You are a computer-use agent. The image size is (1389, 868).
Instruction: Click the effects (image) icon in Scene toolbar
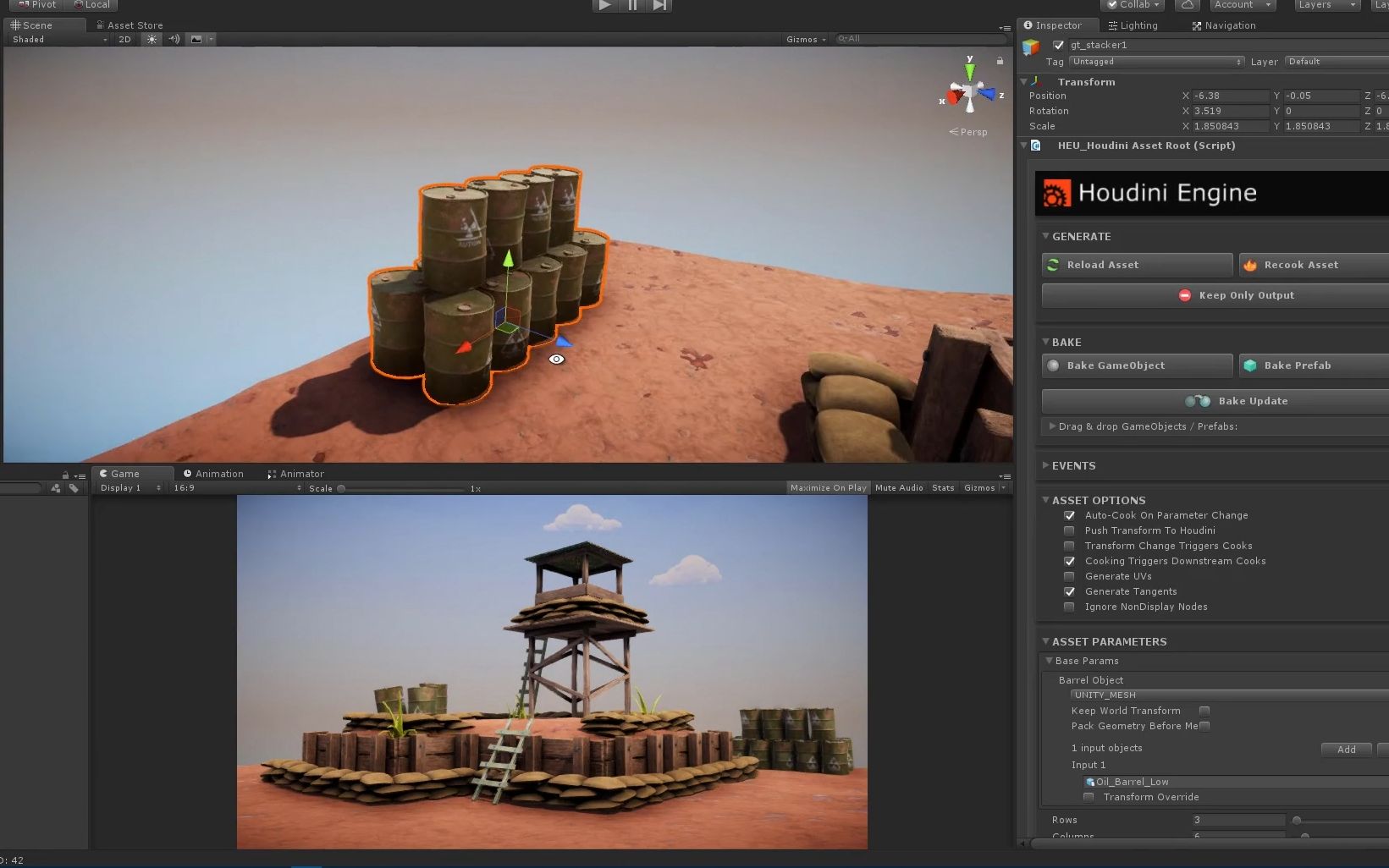pos(196,39)
